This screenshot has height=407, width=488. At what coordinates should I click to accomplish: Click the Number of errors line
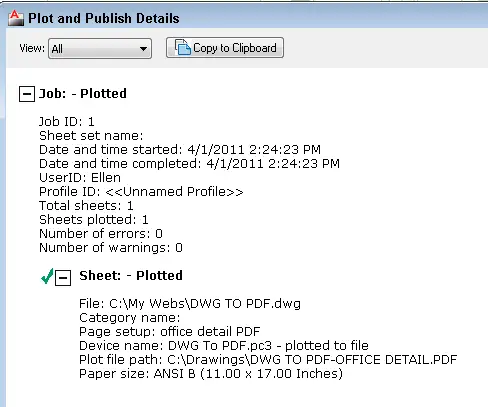coord(101,234)
